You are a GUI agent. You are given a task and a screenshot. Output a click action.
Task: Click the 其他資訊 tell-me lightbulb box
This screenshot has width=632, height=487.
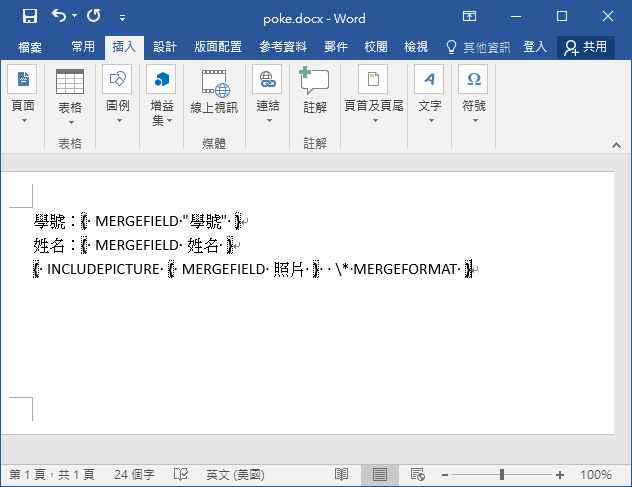click(x=478, y=48)
